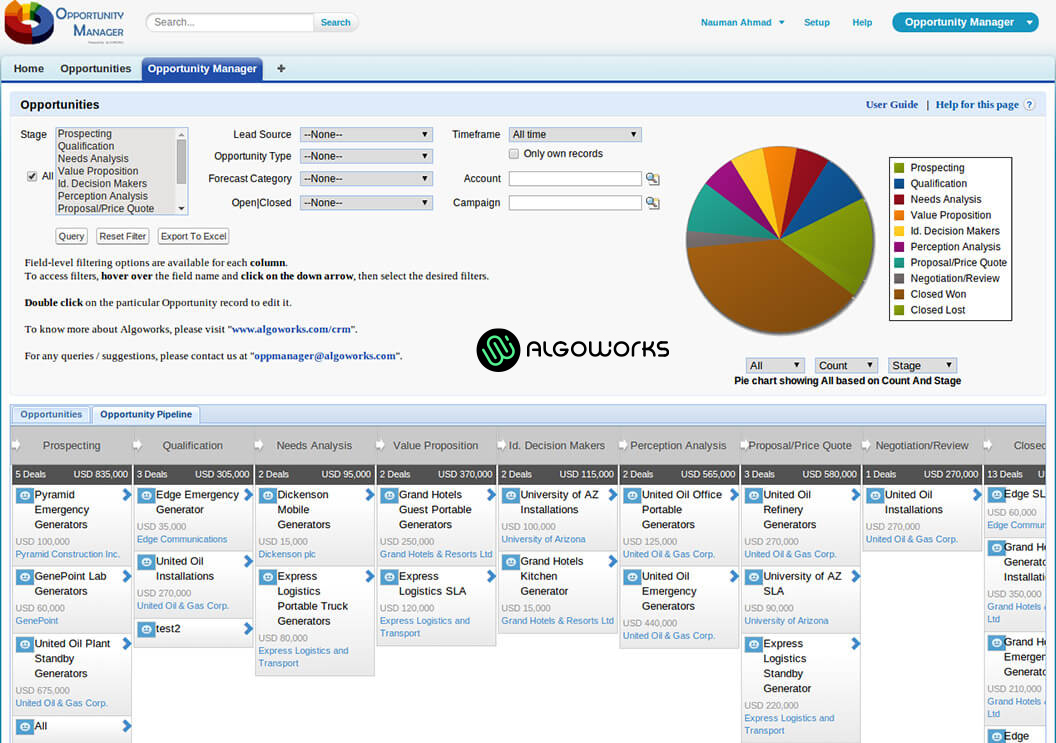Click the Closed Won legend color swatch

pos(899,295)
